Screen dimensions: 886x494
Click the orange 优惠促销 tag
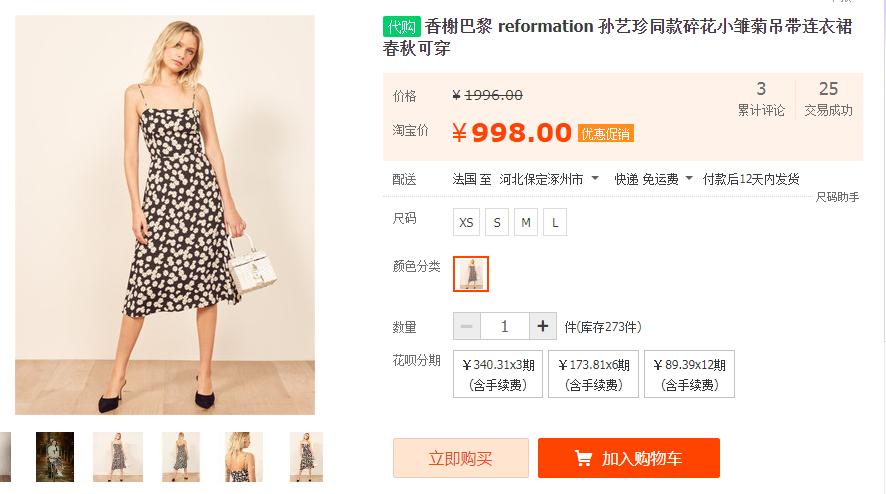(x=606, y=133)
